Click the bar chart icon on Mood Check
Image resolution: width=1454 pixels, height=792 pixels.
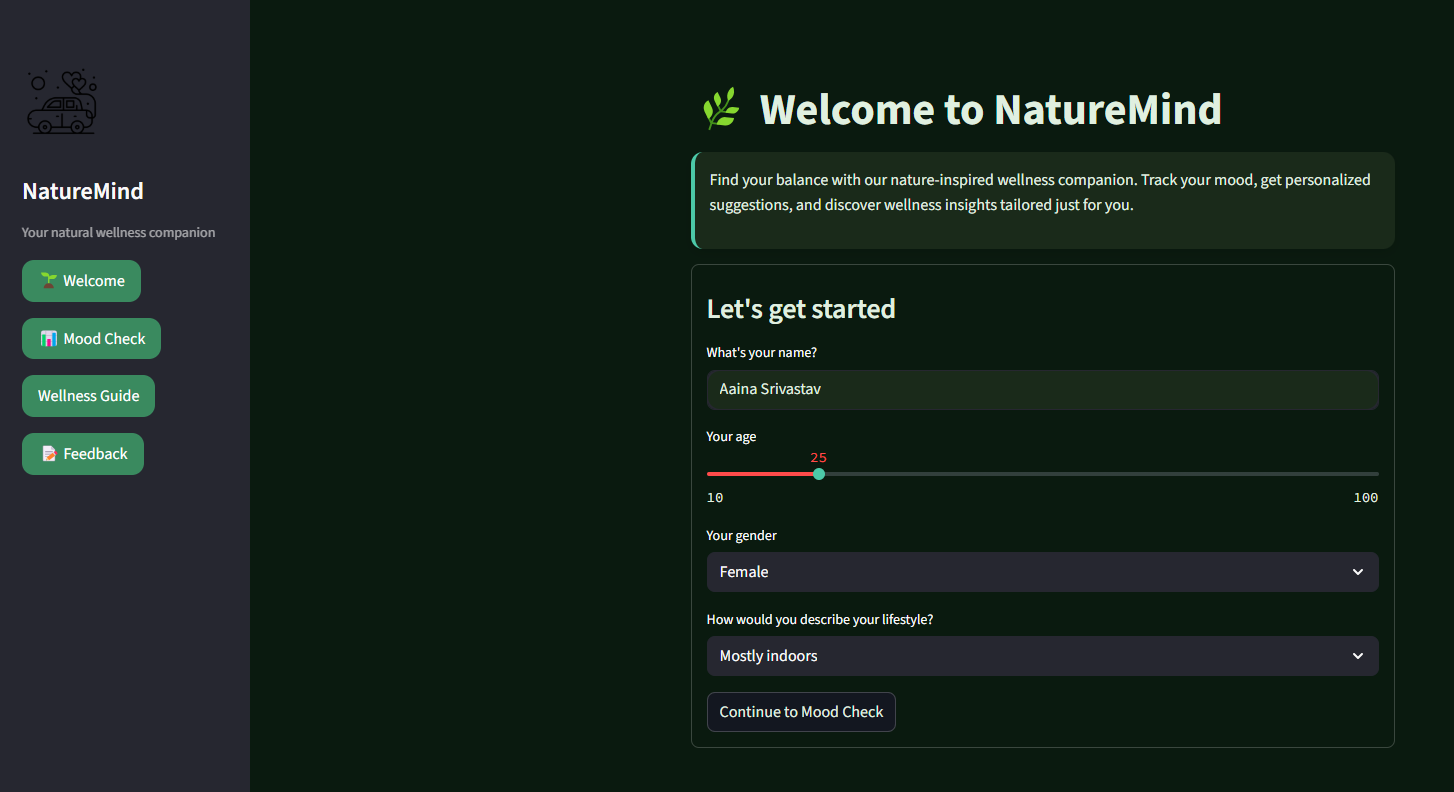[50, 338]
